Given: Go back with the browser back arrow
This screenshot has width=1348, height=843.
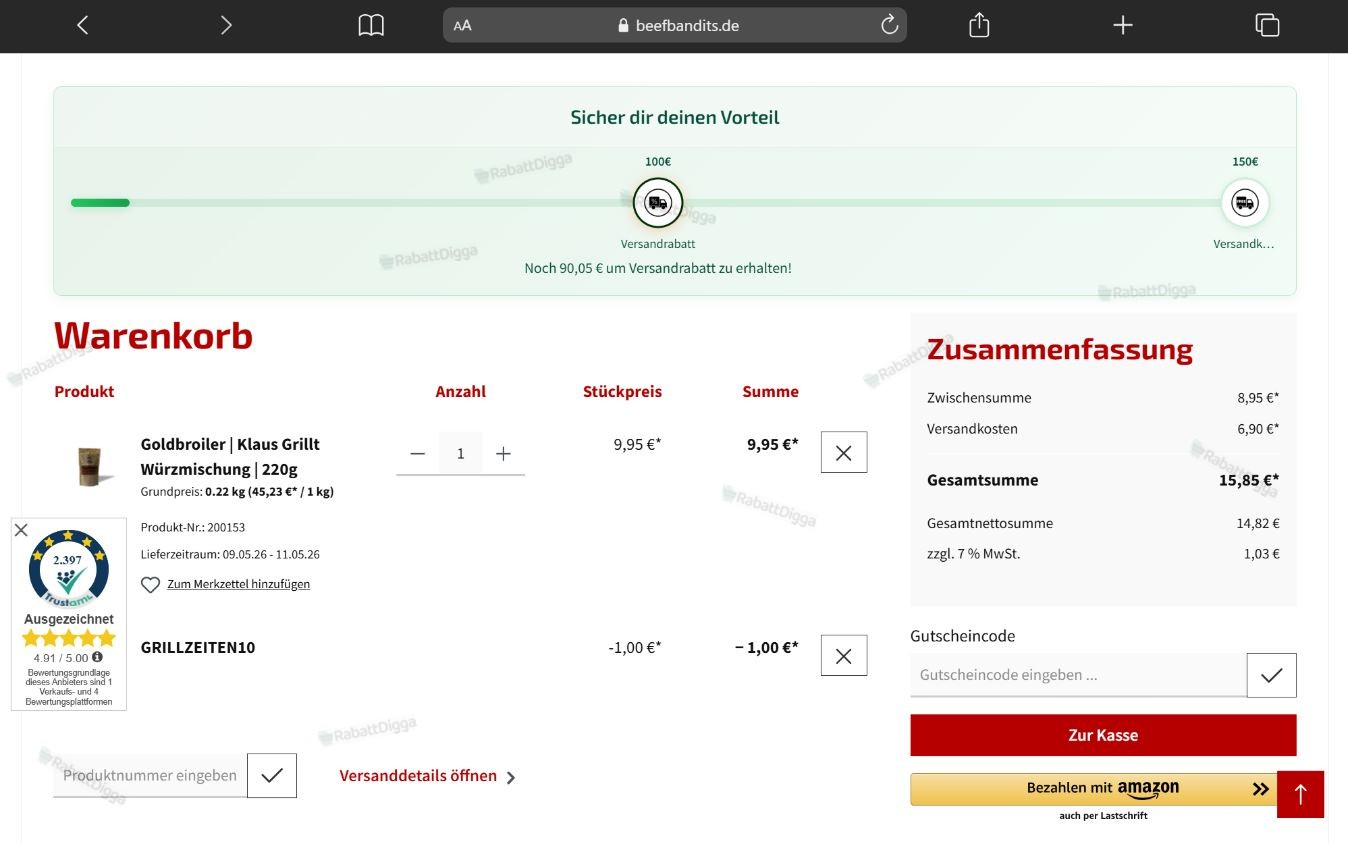Looking at the screenshot, I should pos(83,25).
